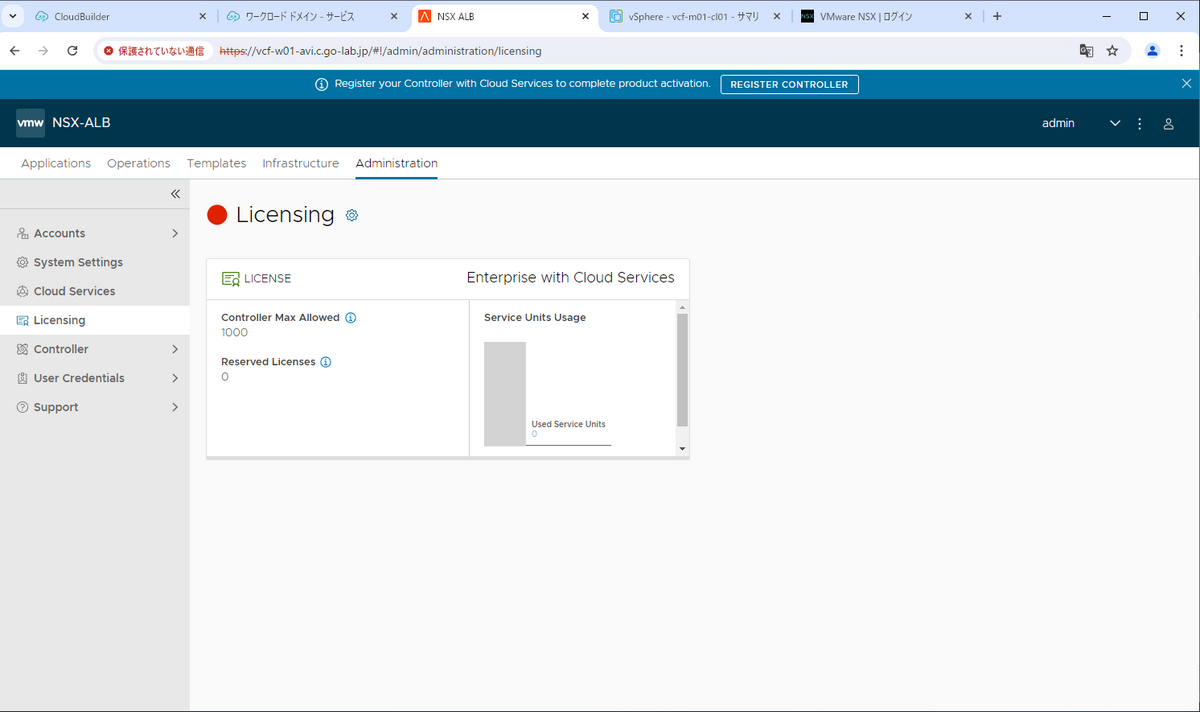The height and width of the screenshot is (712, 1200).
Task: Click the vmw logo in the header
Action: click(30, 122)
